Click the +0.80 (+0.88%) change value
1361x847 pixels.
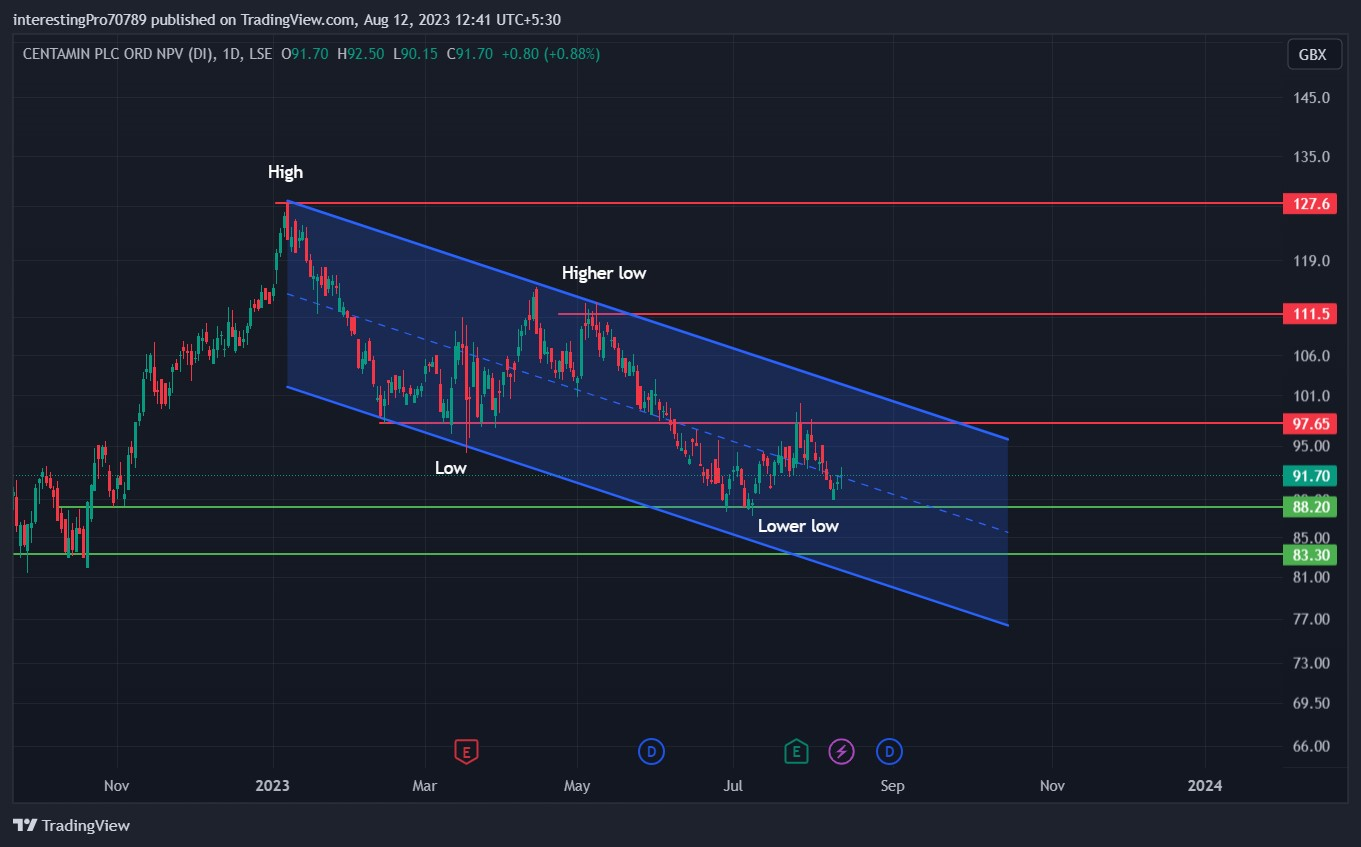pos(549,54)
